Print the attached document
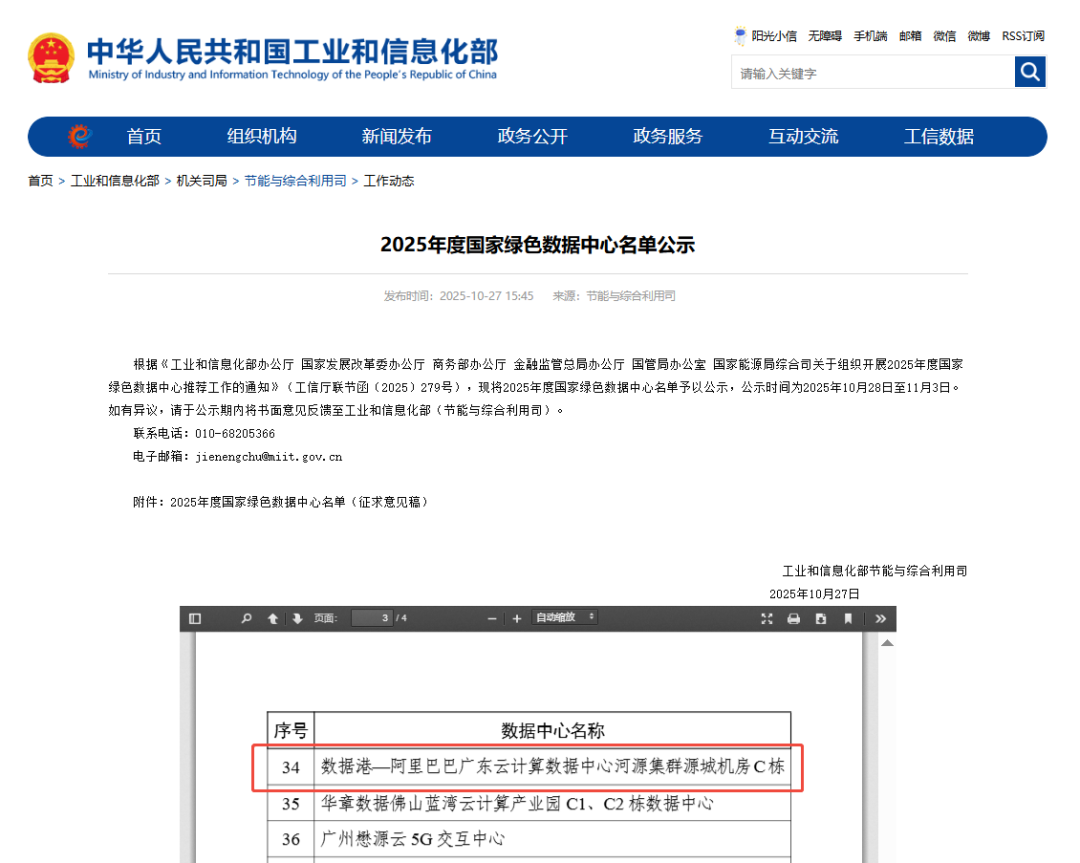Screen dimensions: 1080x863 tap(791, 617)
